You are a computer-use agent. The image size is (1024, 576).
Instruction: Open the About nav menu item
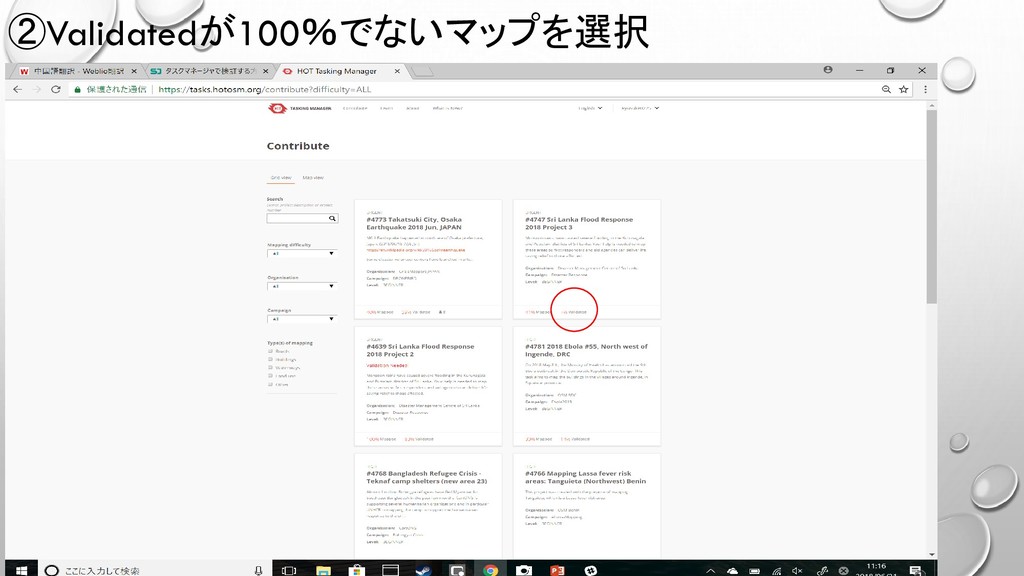pyautogui.click(x=412, y=108)
